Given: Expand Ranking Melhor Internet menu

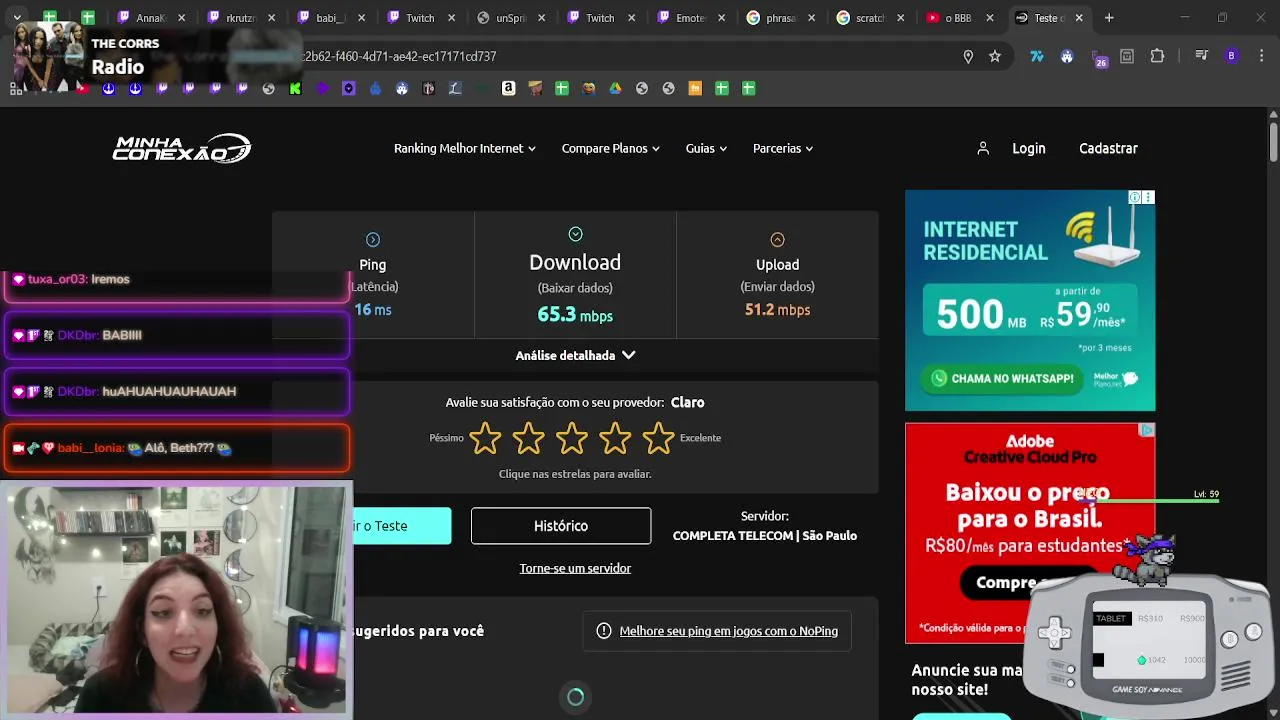Looking at the screenshot, I should click(x=465, y=148).
